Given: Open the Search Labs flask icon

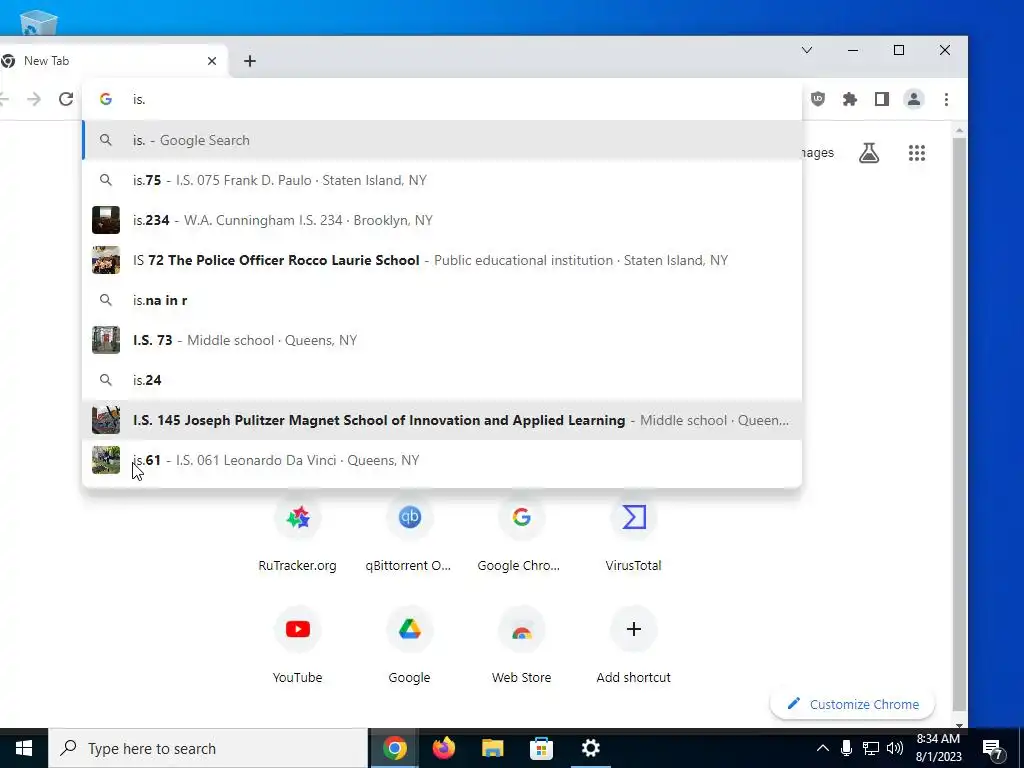Looking at the screenshot, I should click(869, 153).
